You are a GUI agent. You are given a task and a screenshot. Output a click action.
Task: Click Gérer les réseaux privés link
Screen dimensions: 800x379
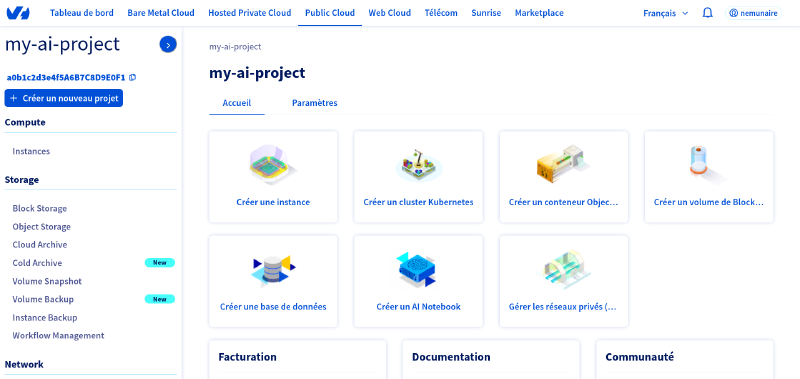[x=563, y=307]
